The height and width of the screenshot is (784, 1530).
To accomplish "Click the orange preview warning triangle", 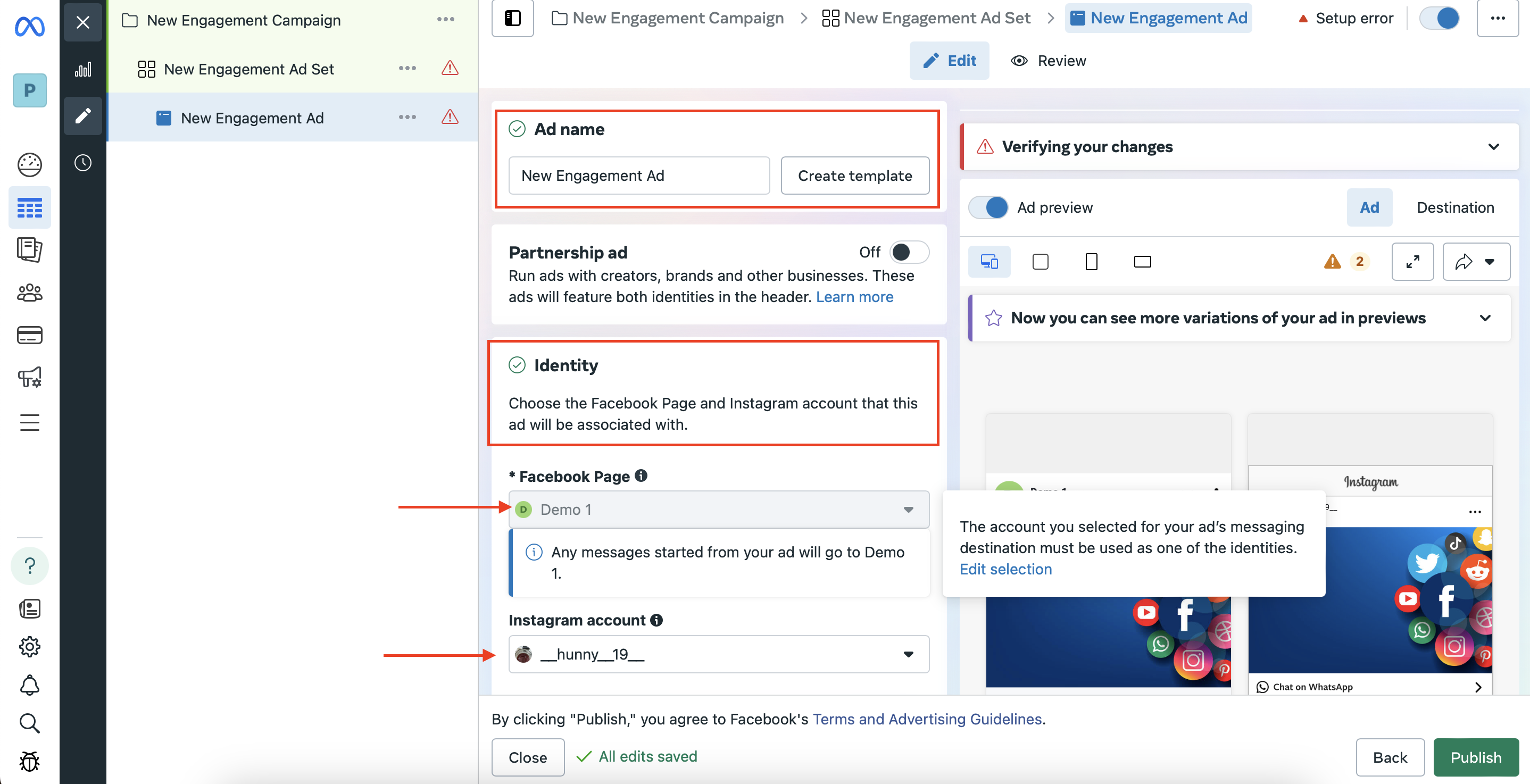I will click(x=1332, y=261).
